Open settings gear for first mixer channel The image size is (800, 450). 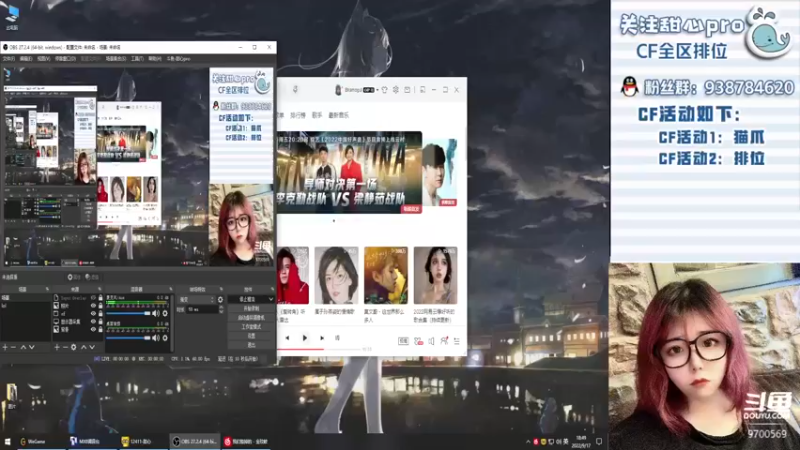165,313
